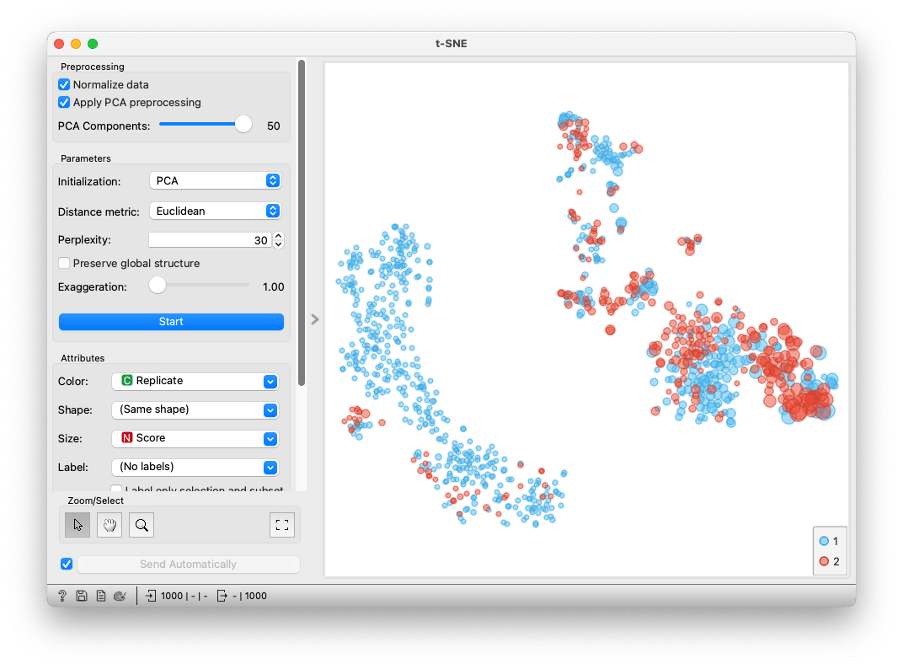Enable Preserve global structure
Image resolution: width=904 pixels, height=670 pixels.
(x=64, y=263)
